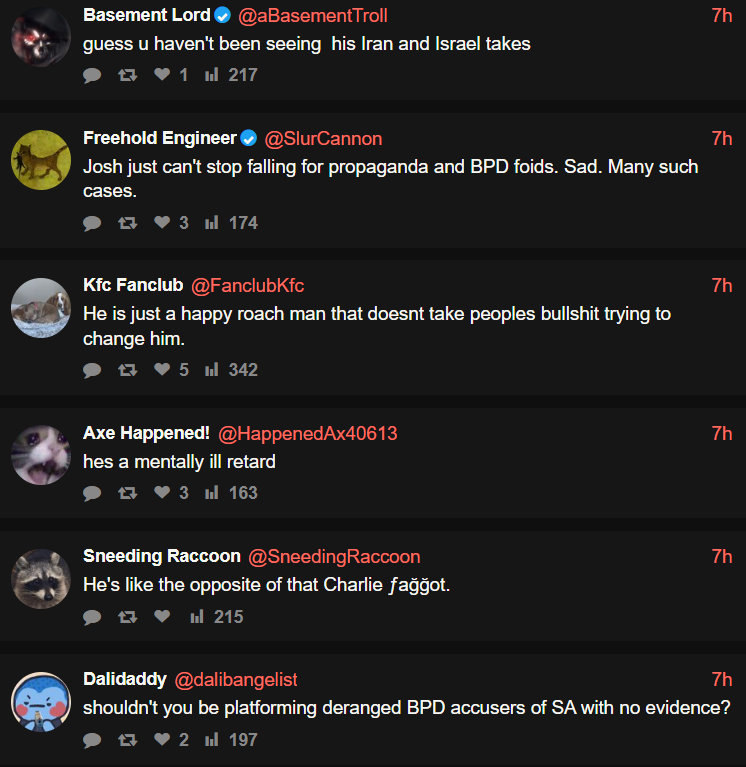
Task: Open Sneeding Raccoon's raccoon avatar
Action: (x=40, y=579)
